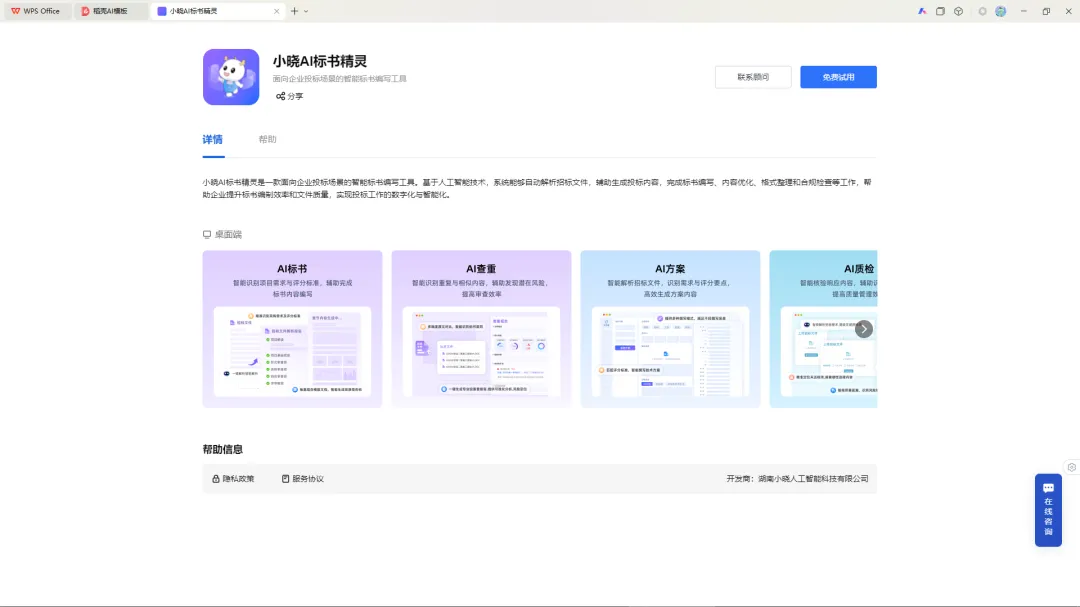
Task: Click the 免费试用 button
Action: click(x=838, y=77)
